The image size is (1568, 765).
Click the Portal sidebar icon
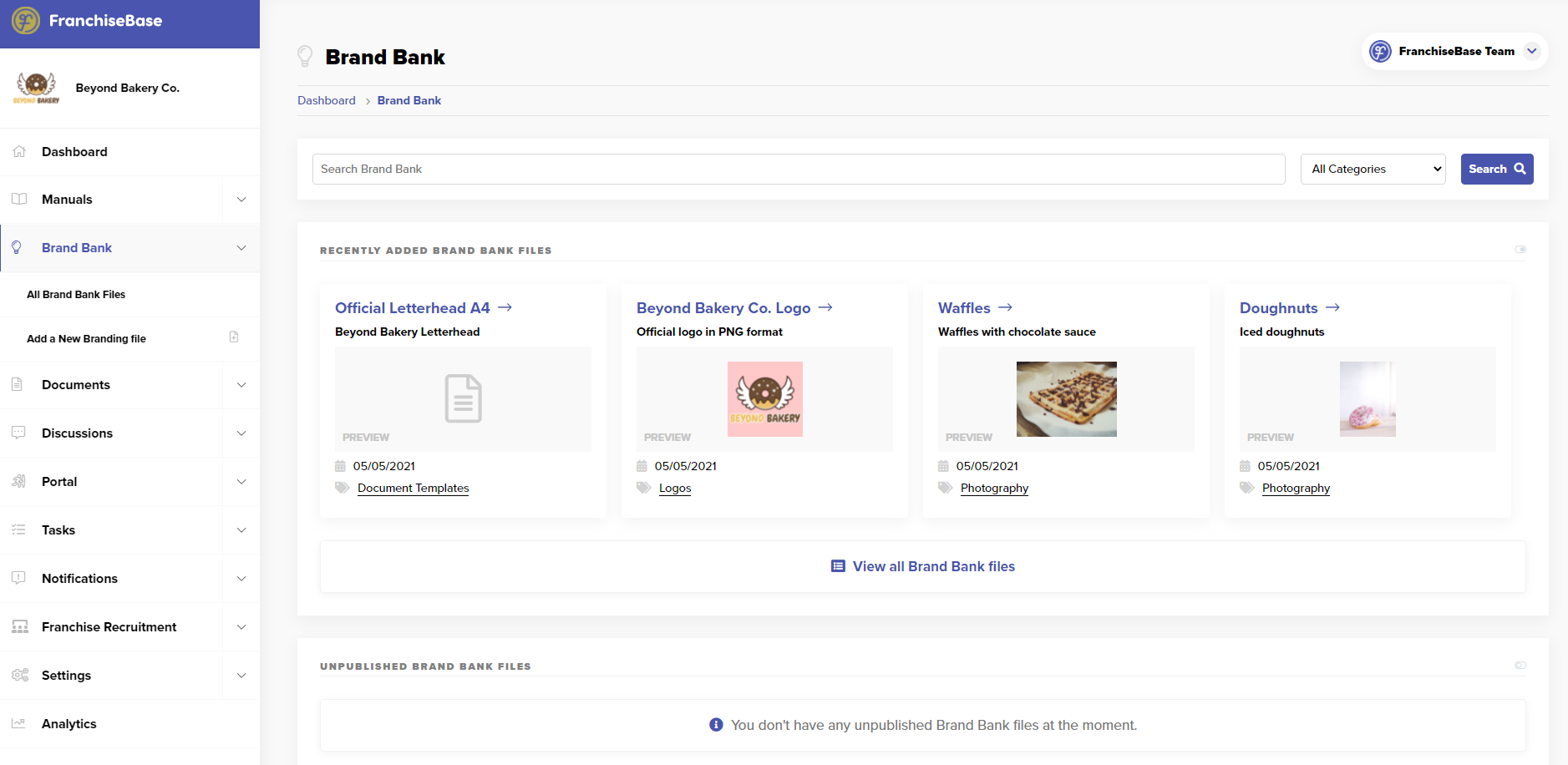coord(19,482)
